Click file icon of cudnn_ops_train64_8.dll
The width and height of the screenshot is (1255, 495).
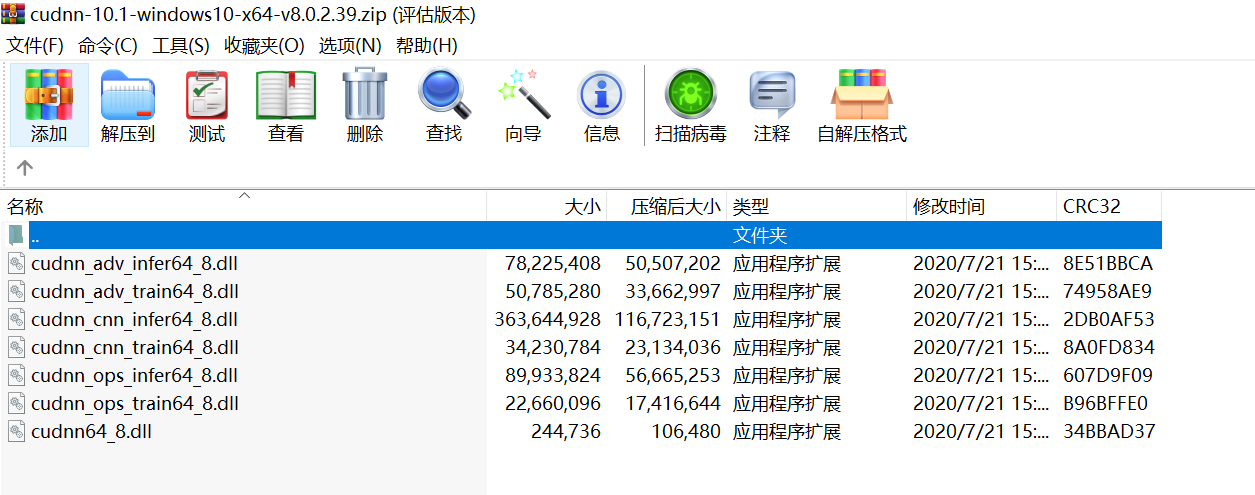16,404
